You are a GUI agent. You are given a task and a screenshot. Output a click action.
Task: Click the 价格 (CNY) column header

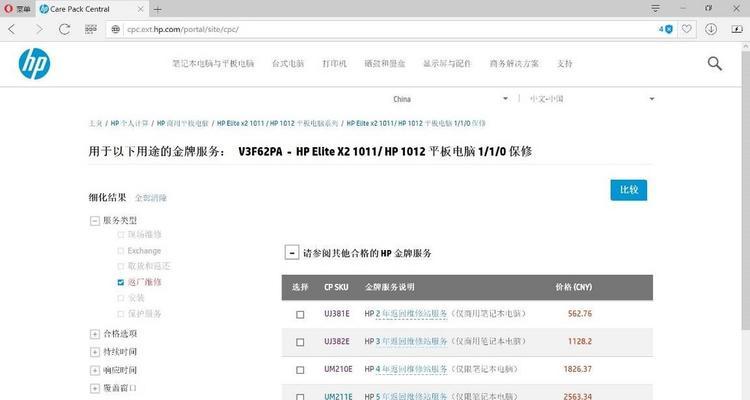coord(574,287)
